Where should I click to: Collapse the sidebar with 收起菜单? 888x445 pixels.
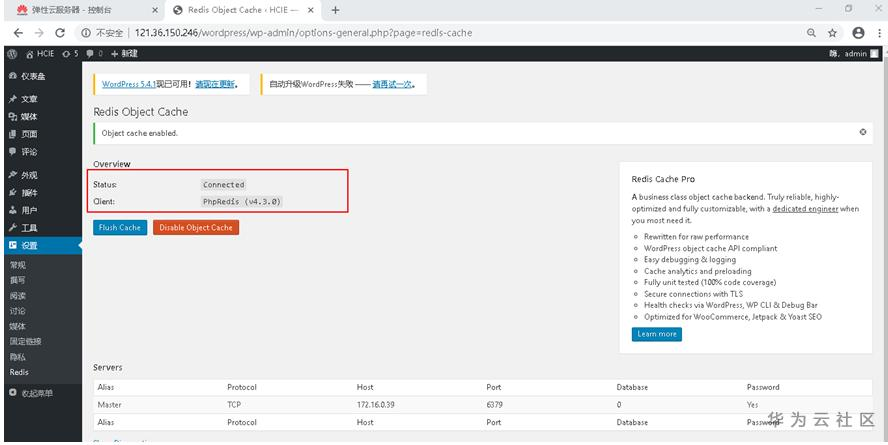tap(31, 393)
